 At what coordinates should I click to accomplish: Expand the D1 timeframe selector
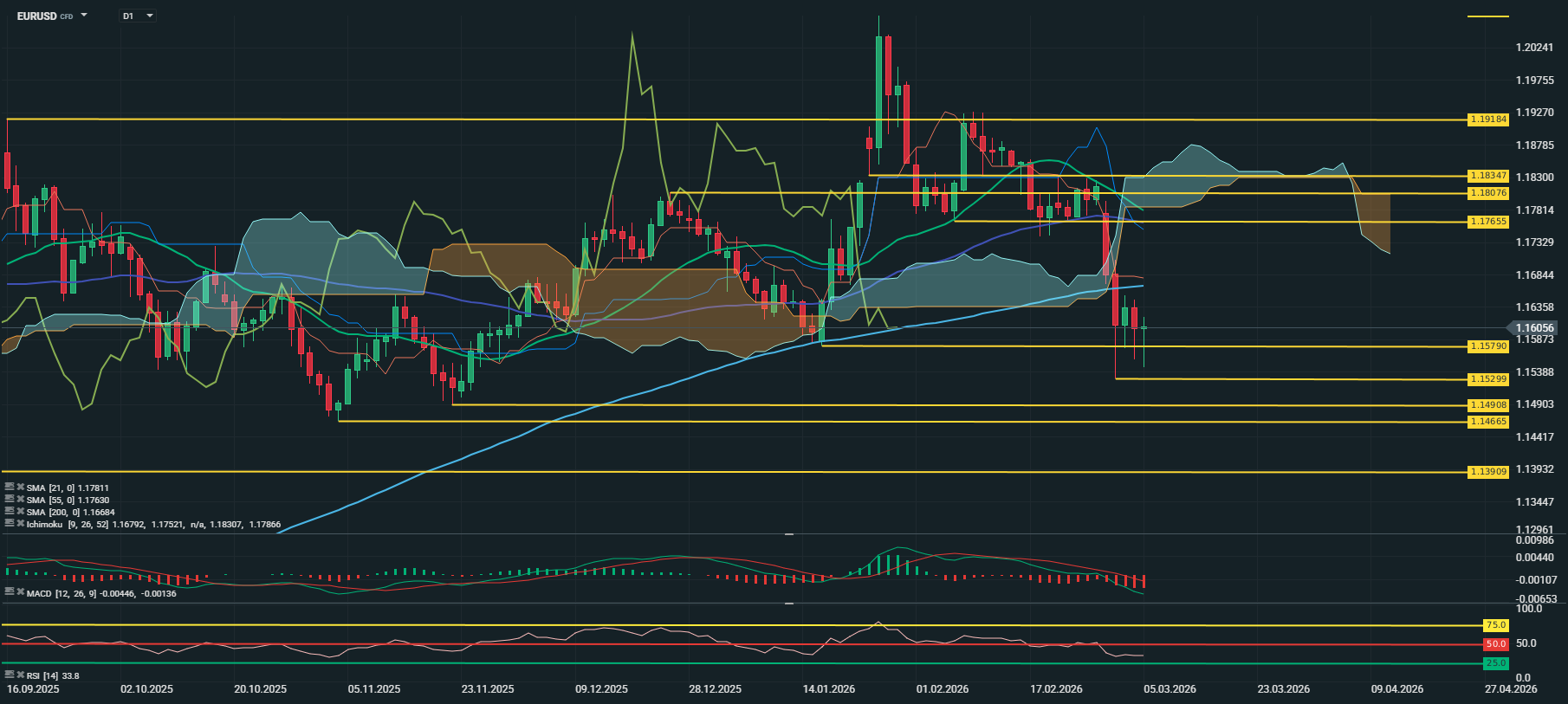tap(149, 16)
